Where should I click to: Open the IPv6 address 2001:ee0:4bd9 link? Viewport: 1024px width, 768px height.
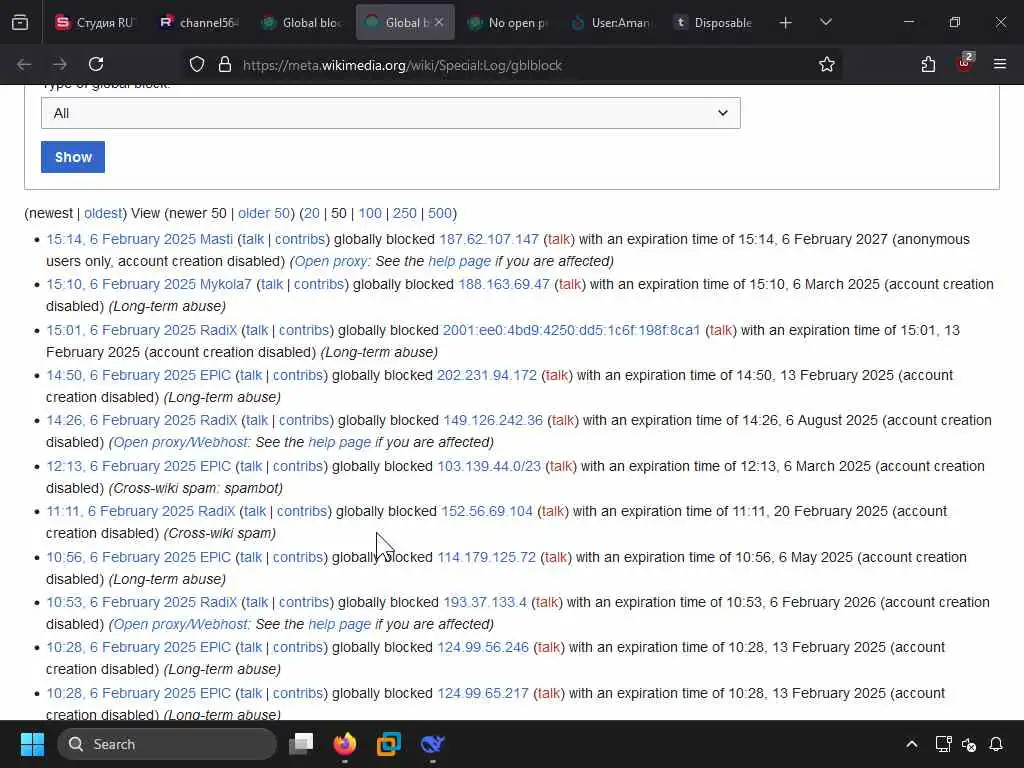point(571,330)
